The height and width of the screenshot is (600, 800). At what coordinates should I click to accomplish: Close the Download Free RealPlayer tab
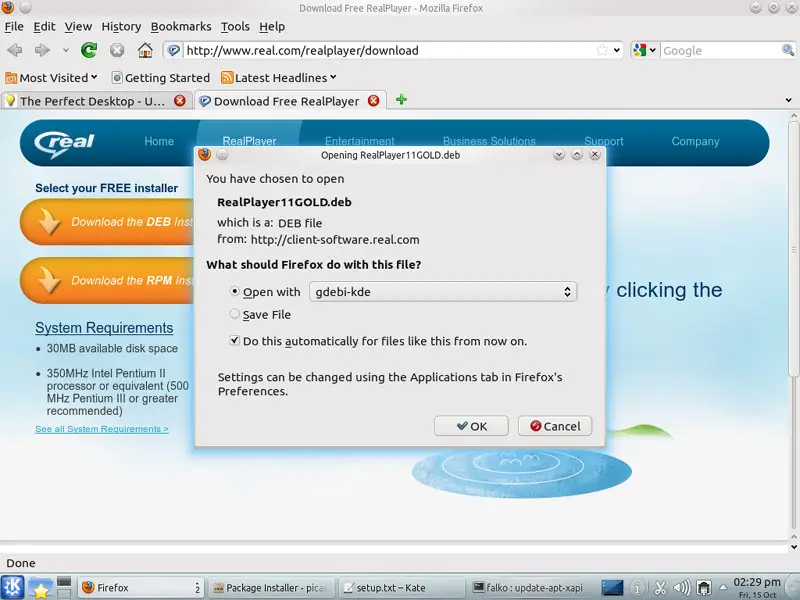(x=373, y=101)
